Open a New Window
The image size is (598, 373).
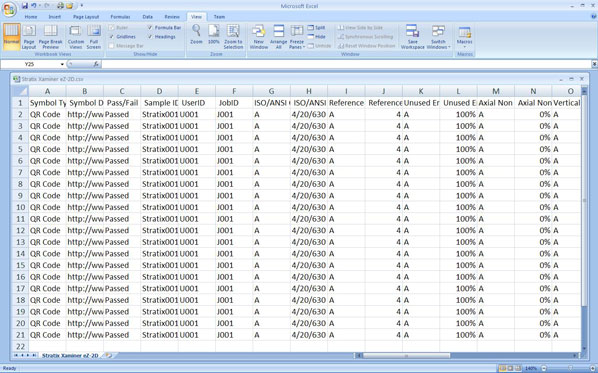pos(259,37)
